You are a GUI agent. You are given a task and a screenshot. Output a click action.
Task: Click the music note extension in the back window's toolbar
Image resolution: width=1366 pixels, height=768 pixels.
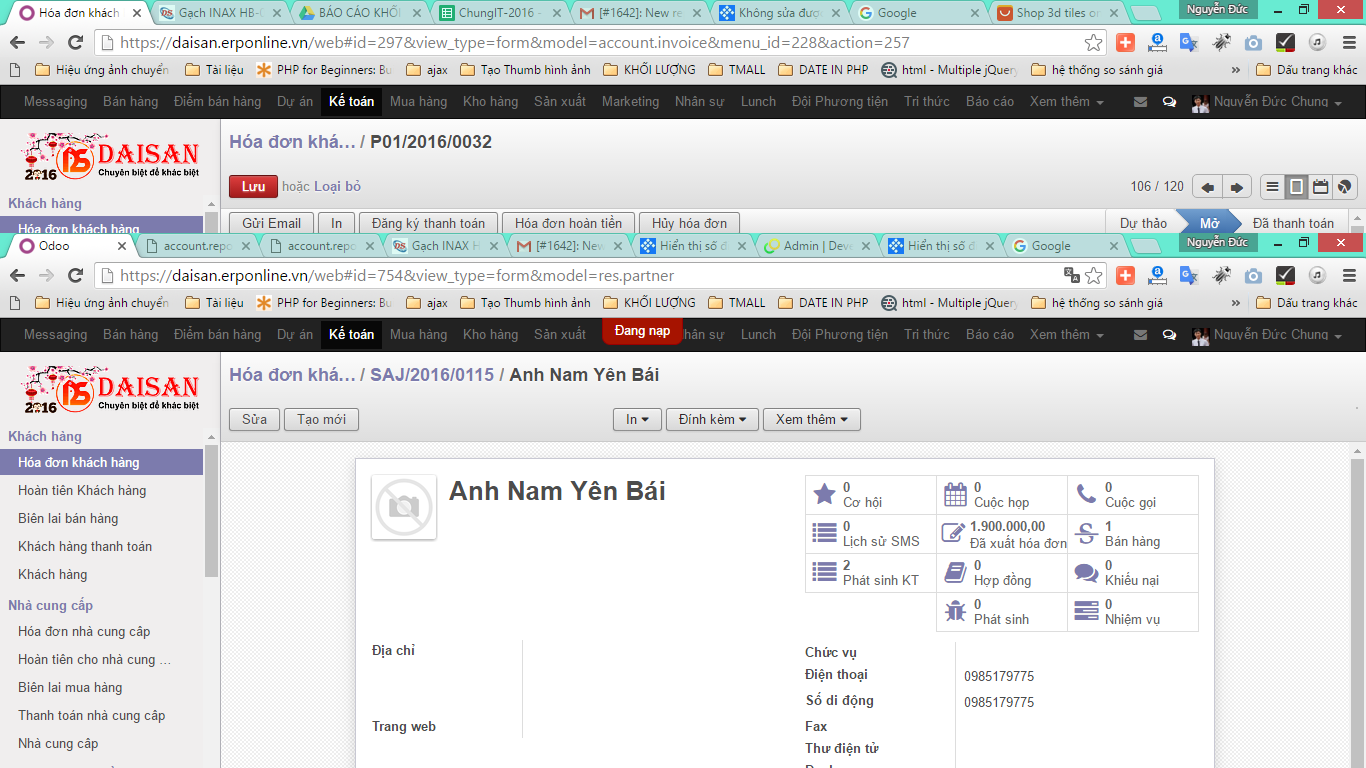(1317, 42)
